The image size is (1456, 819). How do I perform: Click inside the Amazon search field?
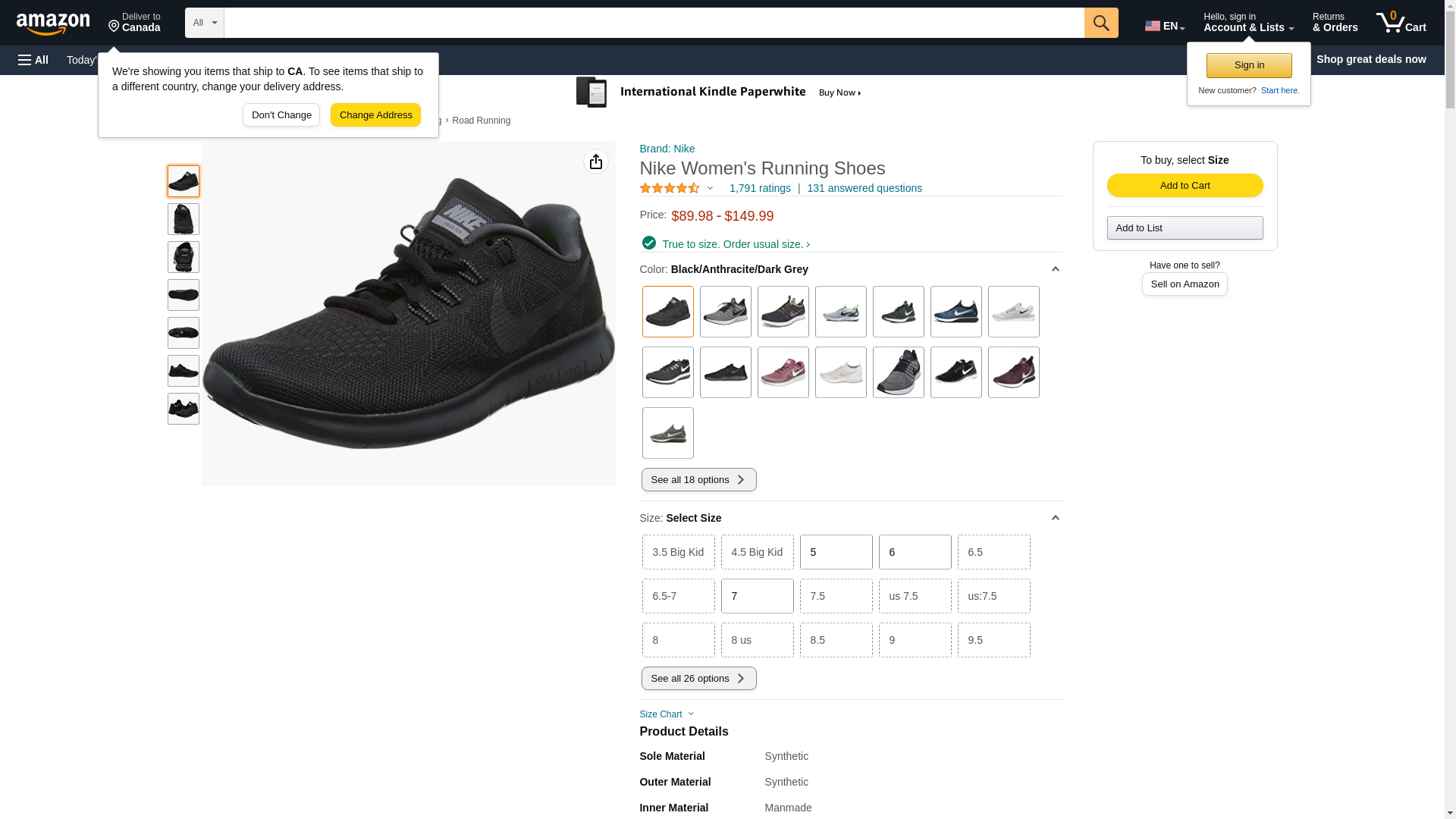pyautogui.click(x=653, y=23)
